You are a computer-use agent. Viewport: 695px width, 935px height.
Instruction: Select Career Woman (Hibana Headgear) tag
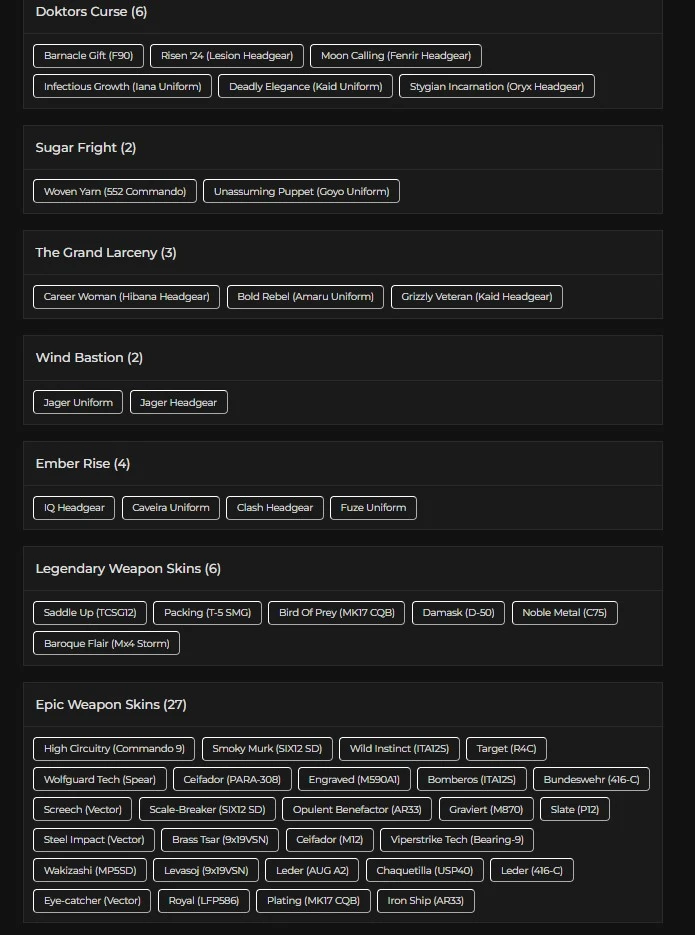click(126, 297)
